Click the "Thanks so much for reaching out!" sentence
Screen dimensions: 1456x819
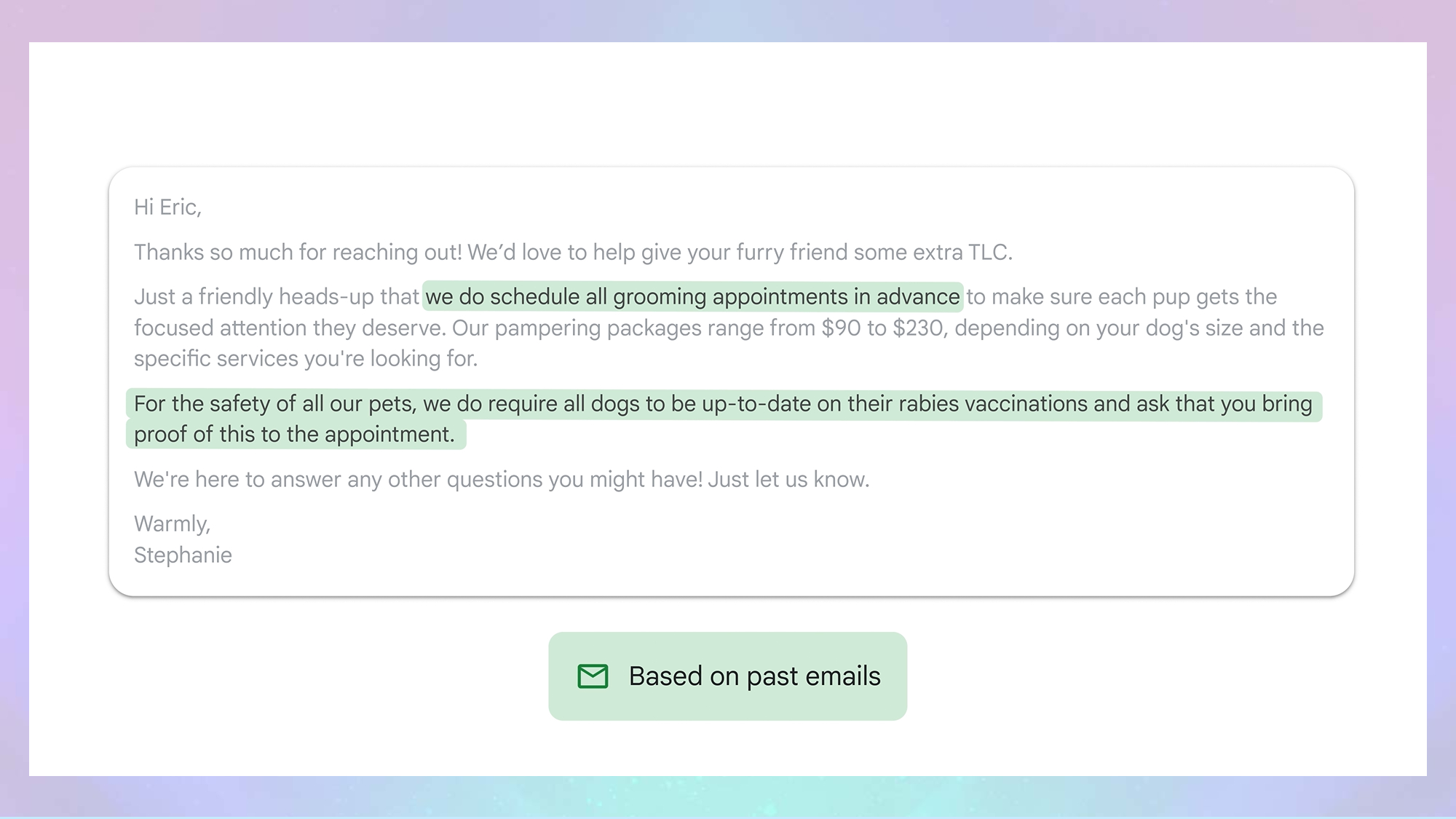coord(298,253)
